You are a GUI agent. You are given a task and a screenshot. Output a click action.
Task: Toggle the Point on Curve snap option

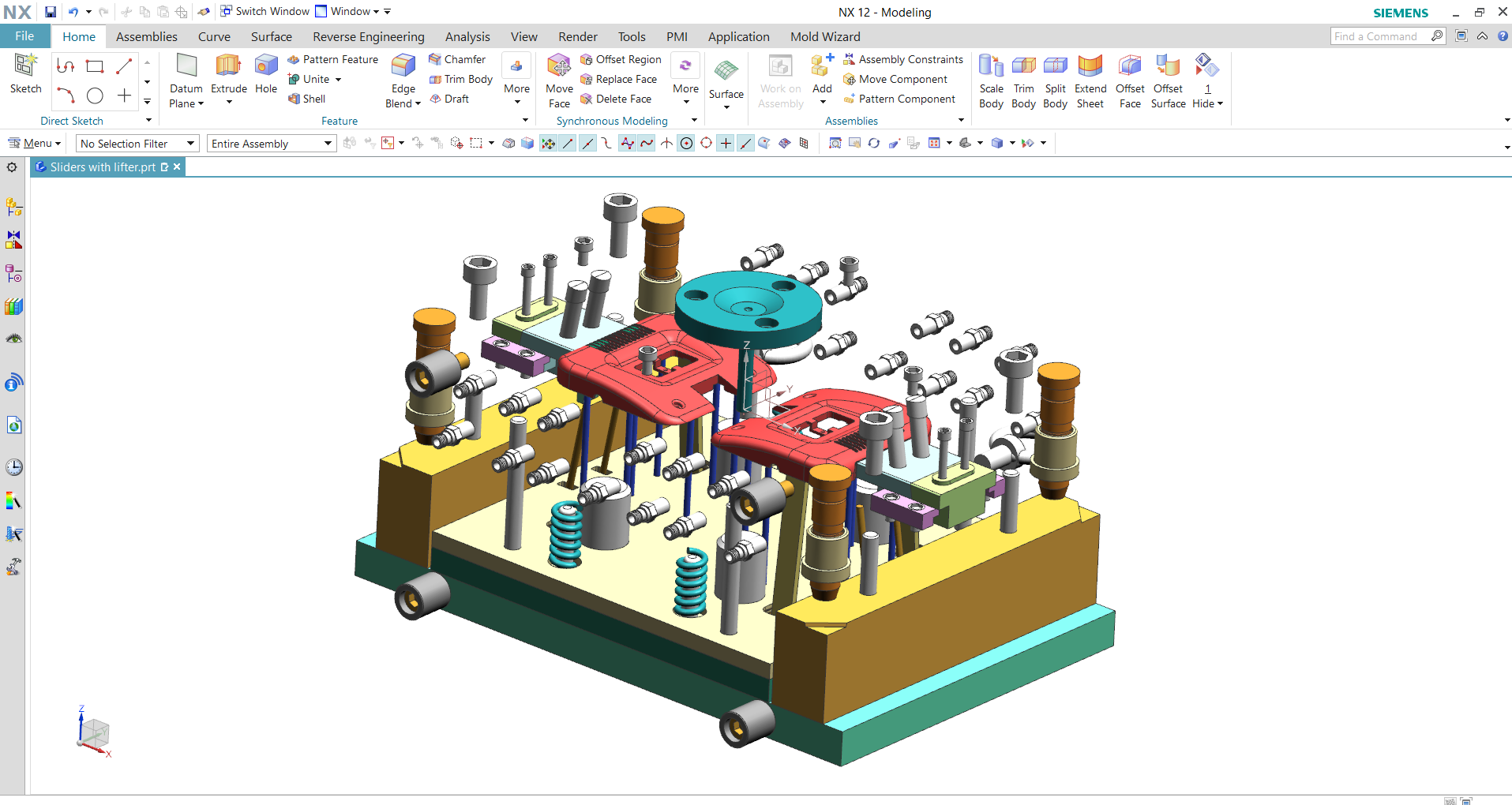click(x=745, y=143)
